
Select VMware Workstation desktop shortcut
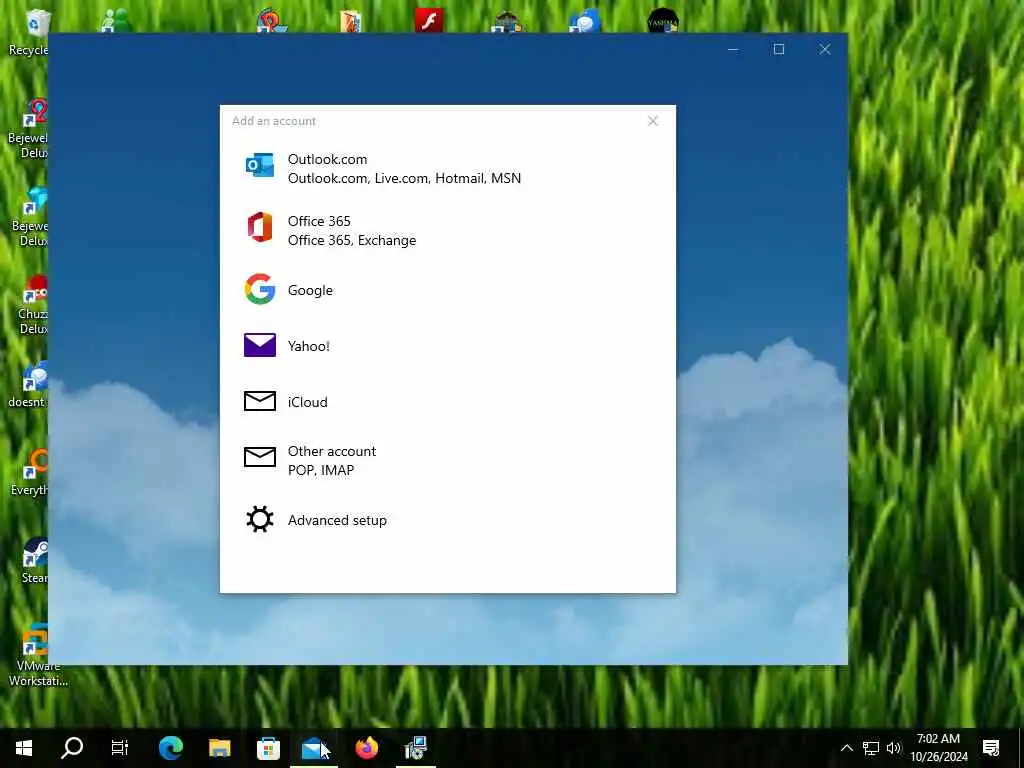36,656
